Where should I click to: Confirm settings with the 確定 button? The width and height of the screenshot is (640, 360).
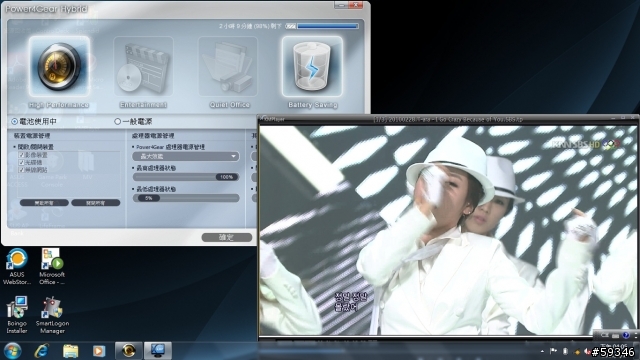tap(227, 238)
